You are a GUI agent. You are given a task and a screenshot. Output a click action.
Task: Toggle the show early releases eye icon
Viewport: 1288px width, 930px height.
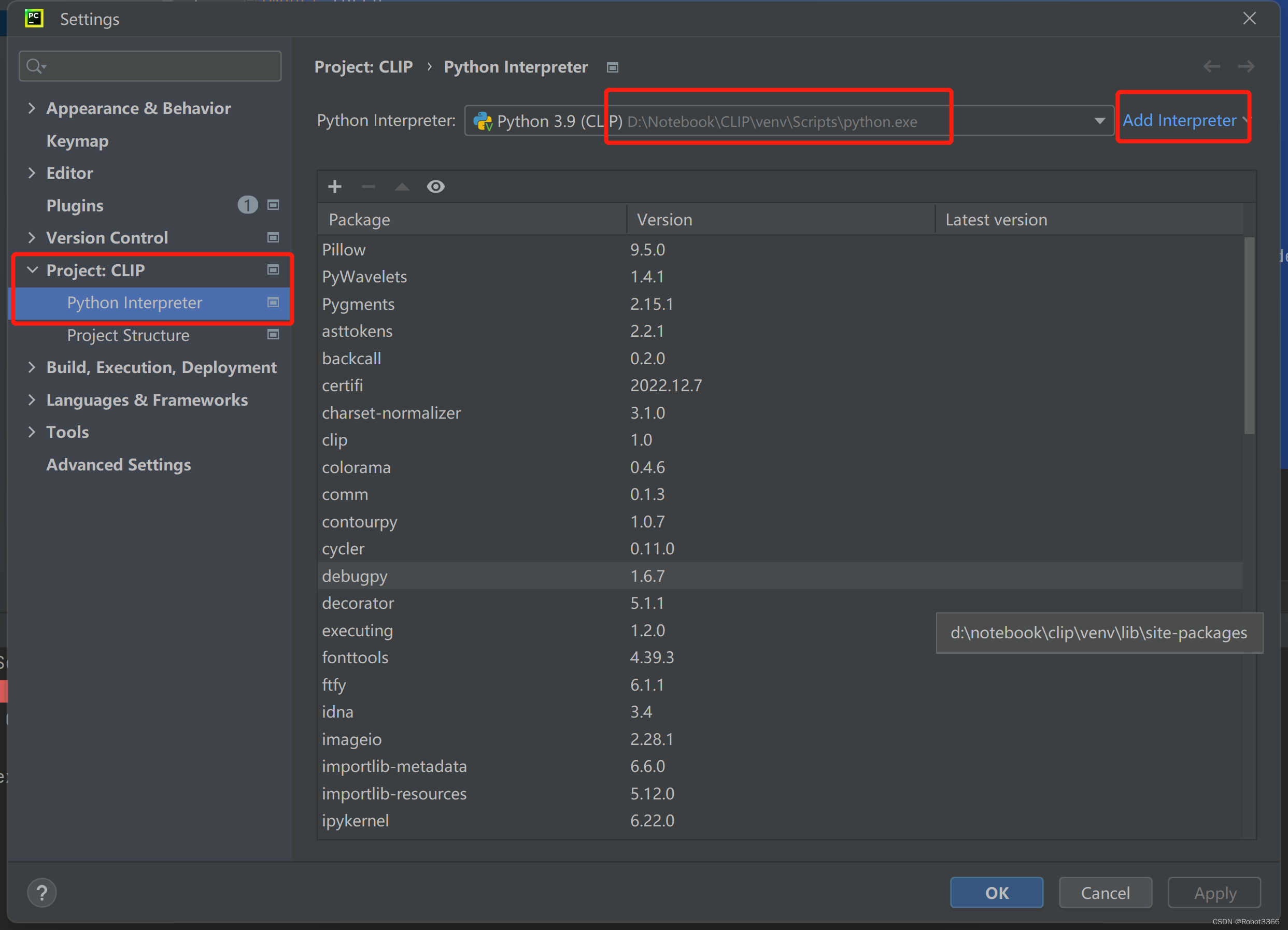(x=435, y=186)
